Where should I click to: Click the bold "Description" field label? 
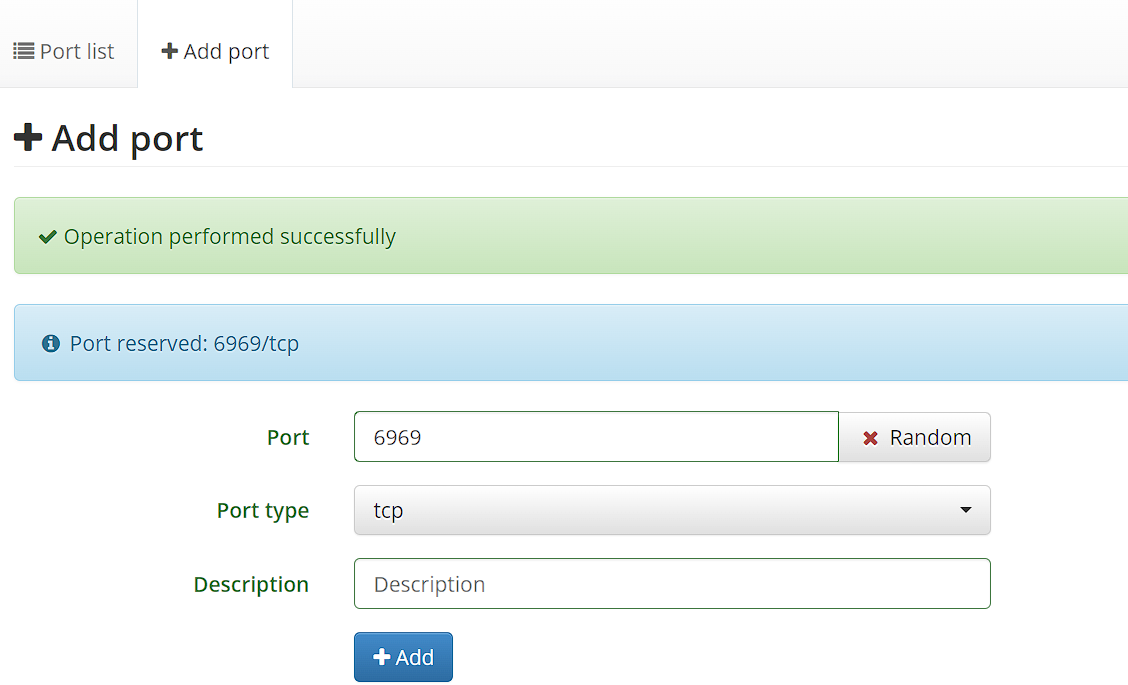(x=251, y=584)
